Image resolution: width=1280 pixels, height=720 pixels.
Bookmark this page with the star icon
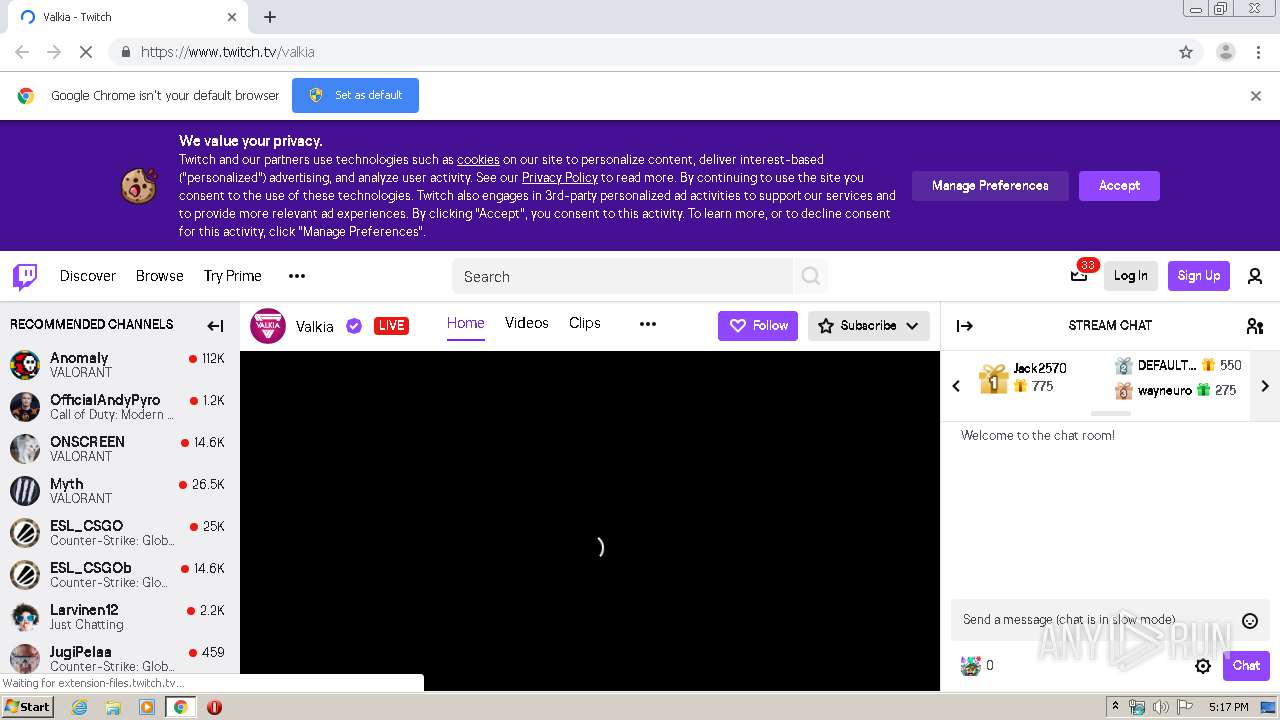(1186, 52)
